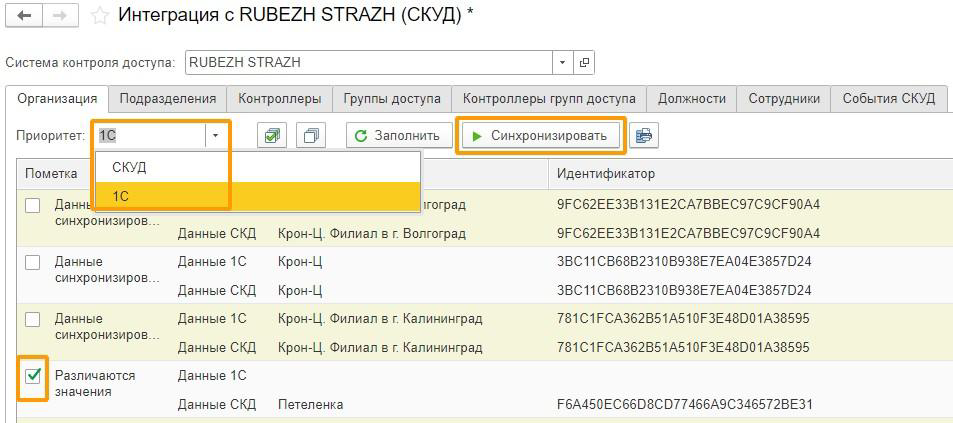This screenshot has height=423, width=953.
Task: Click the Идентификатор column header
Action: pyautogui.click(x=605, y=173)
